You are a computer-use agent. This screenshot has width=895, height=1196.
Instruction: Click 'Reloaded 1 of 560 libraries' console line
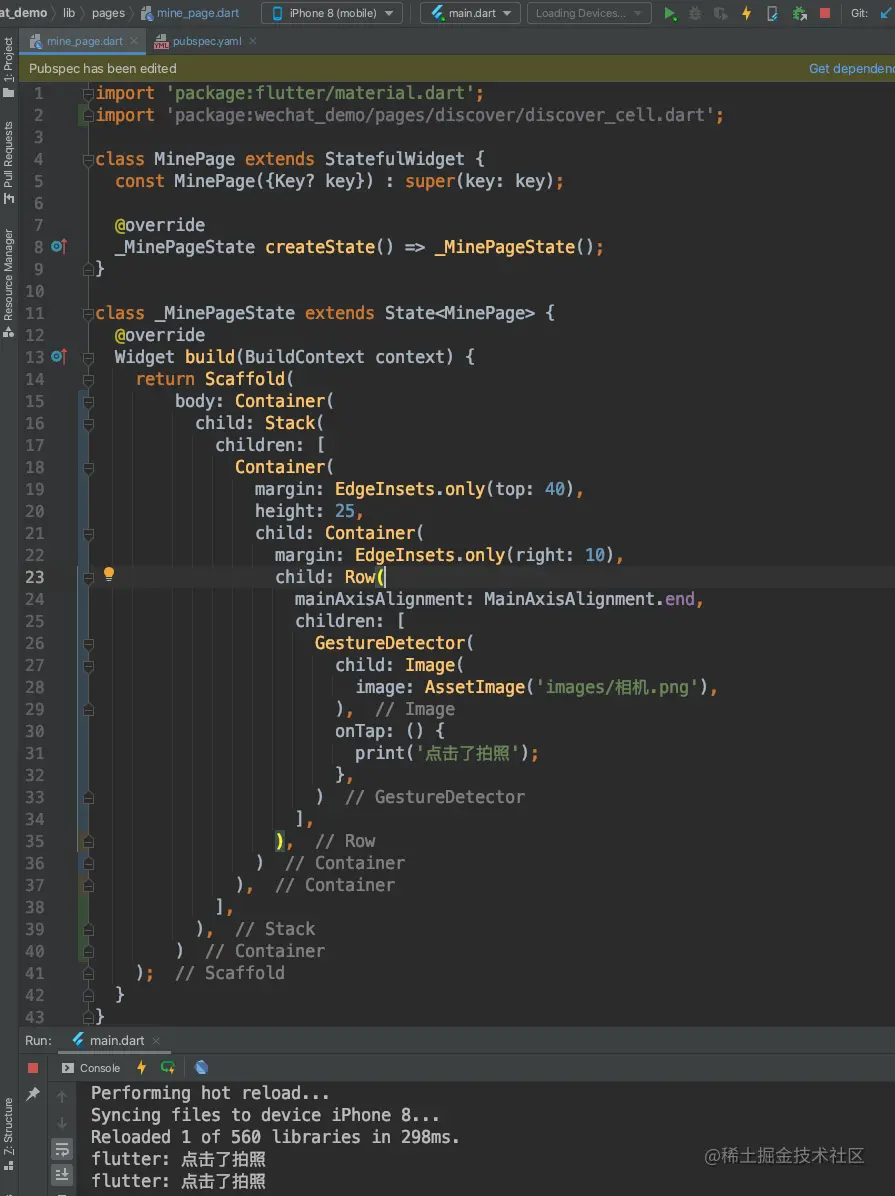click(x=275, y=1137)
